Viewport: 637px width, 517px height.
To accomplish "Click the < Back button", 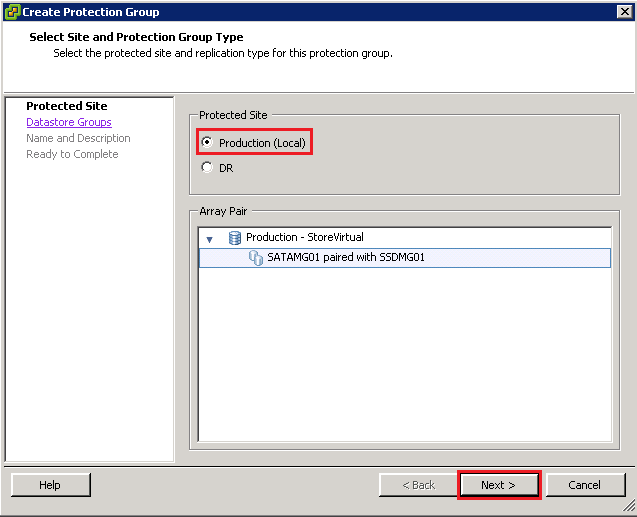I will [x=418, y=485].
